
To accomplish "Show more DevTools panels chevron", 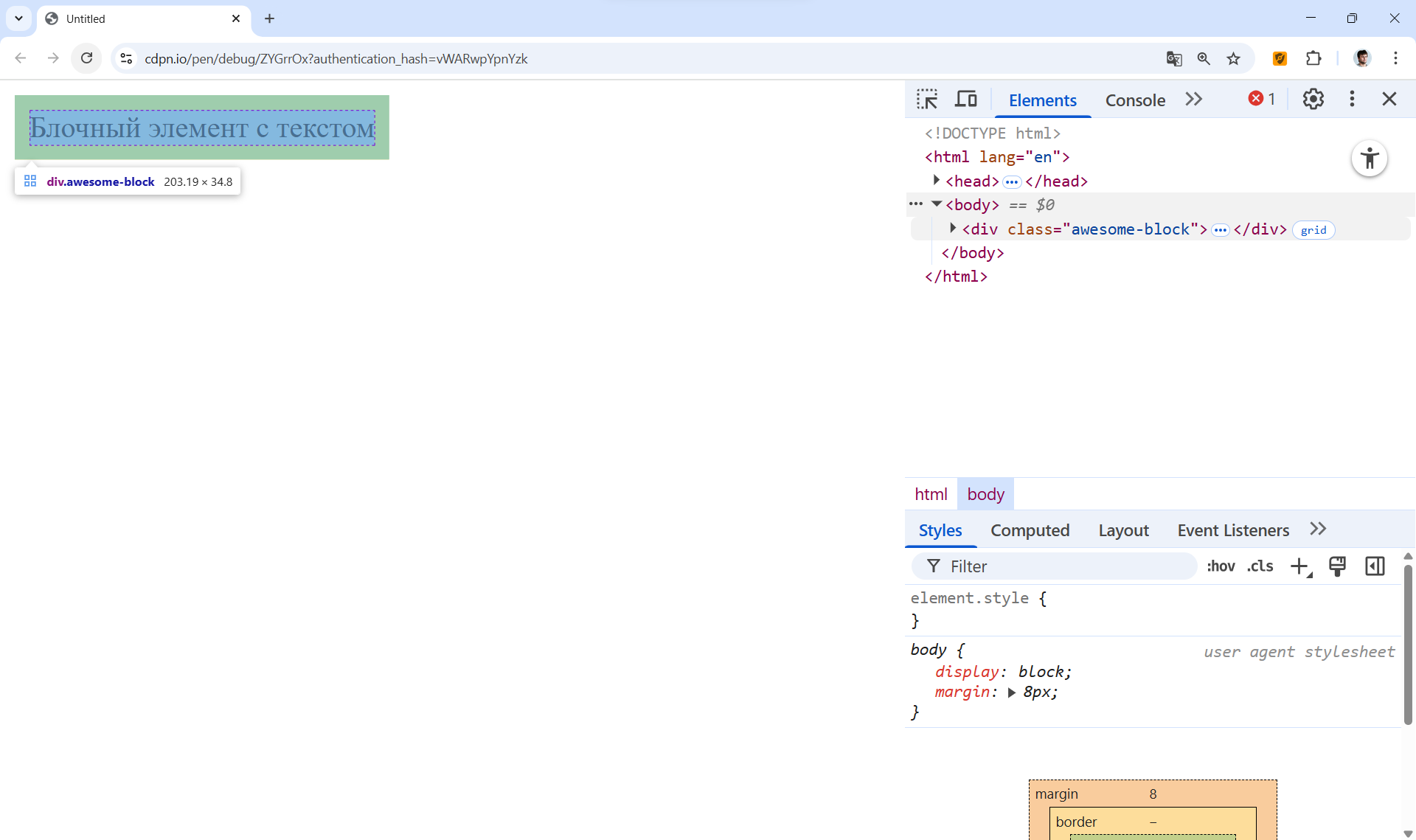I will (1193, 99).
